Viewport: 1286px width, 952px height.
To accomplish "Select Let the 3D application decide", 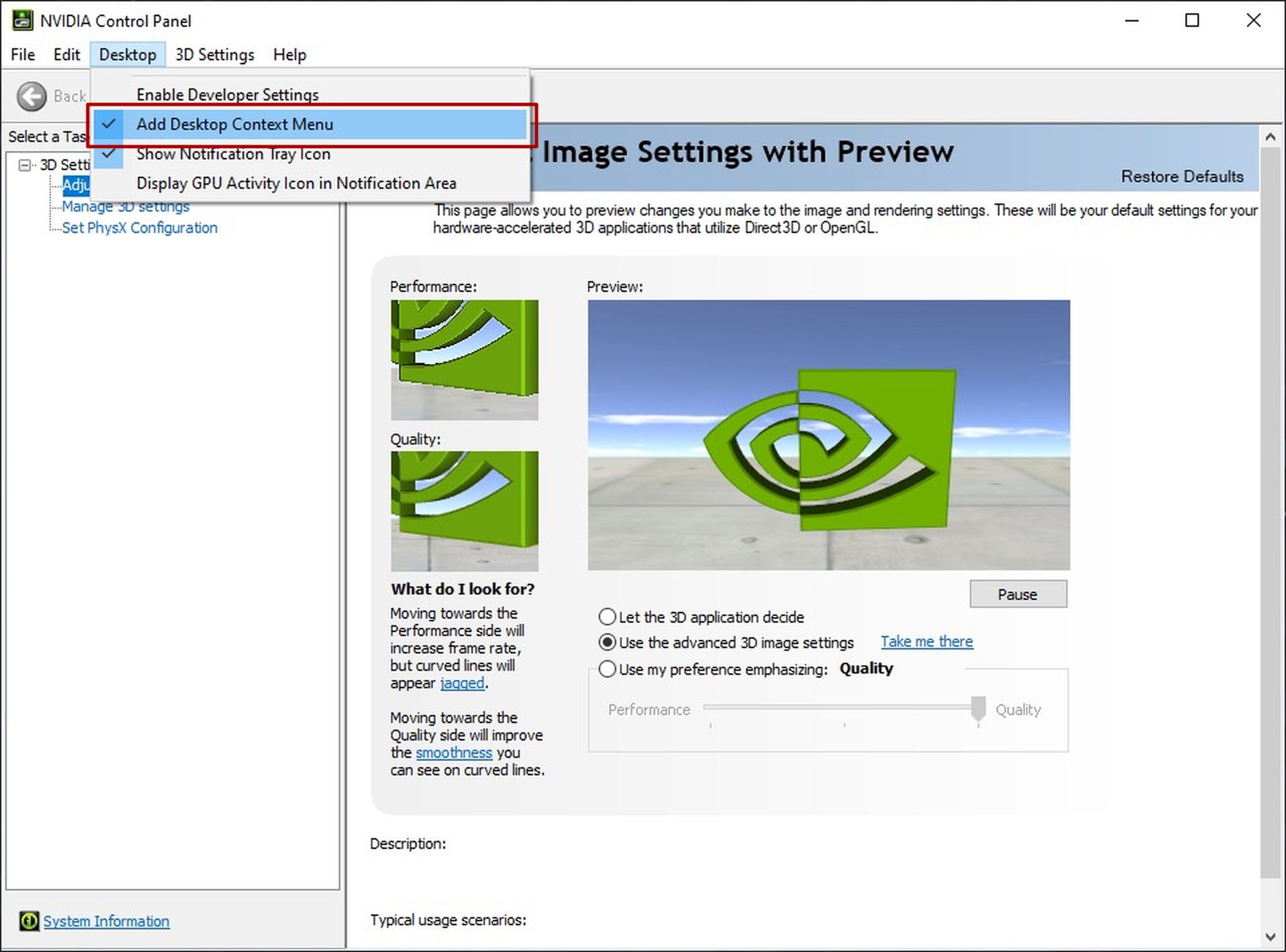I will 607,617.
